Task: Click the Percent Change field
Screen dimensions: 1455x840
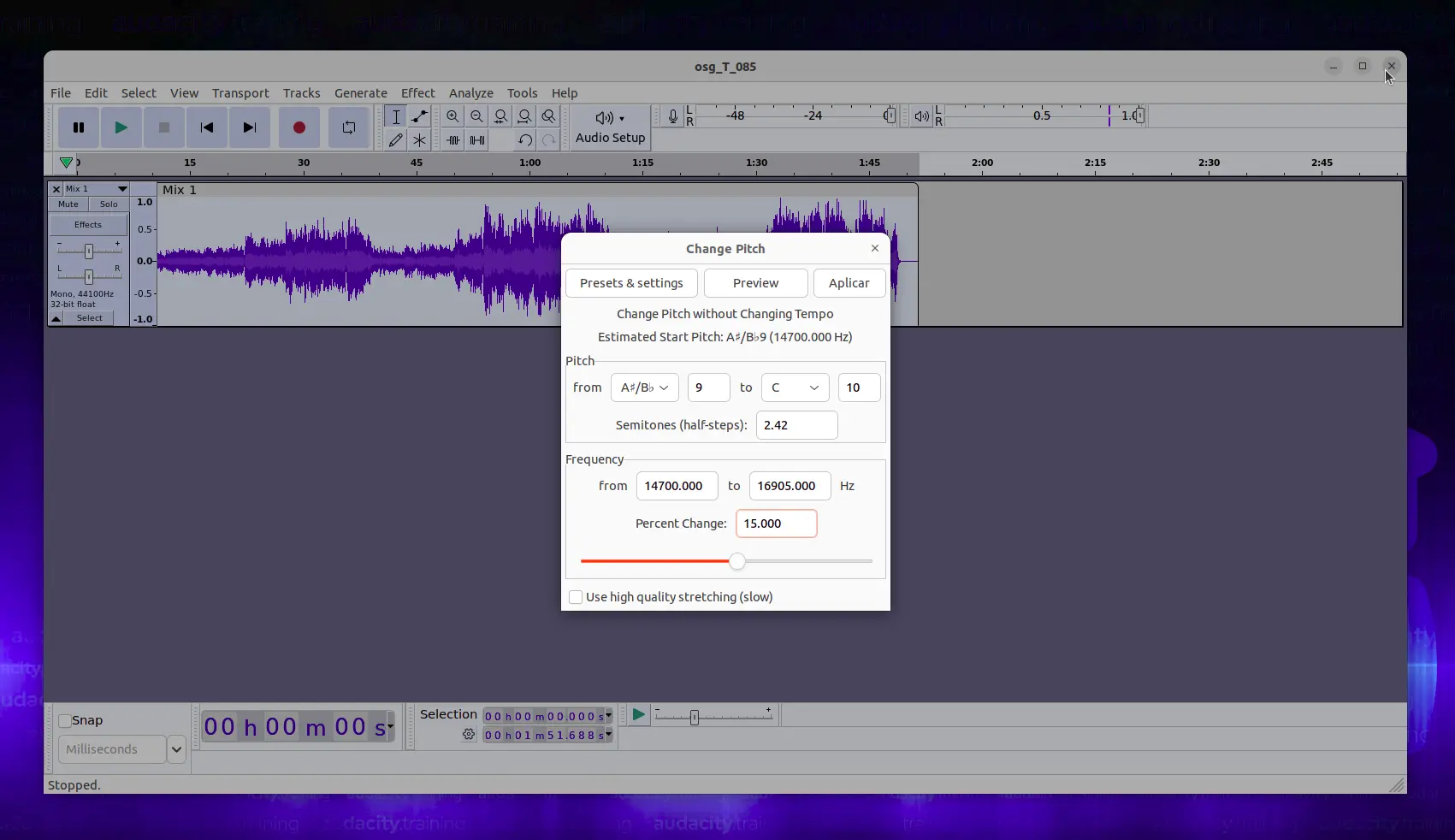Action: point(777,524)
